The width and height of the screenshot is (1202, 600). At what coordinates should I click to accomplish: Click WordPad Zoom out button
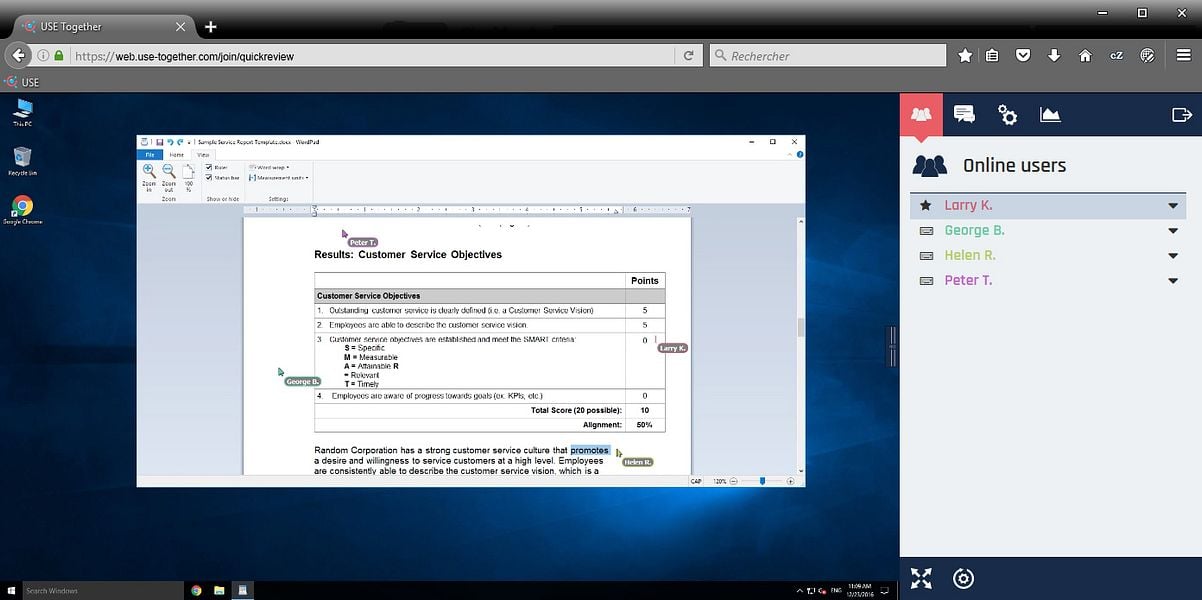168,176
